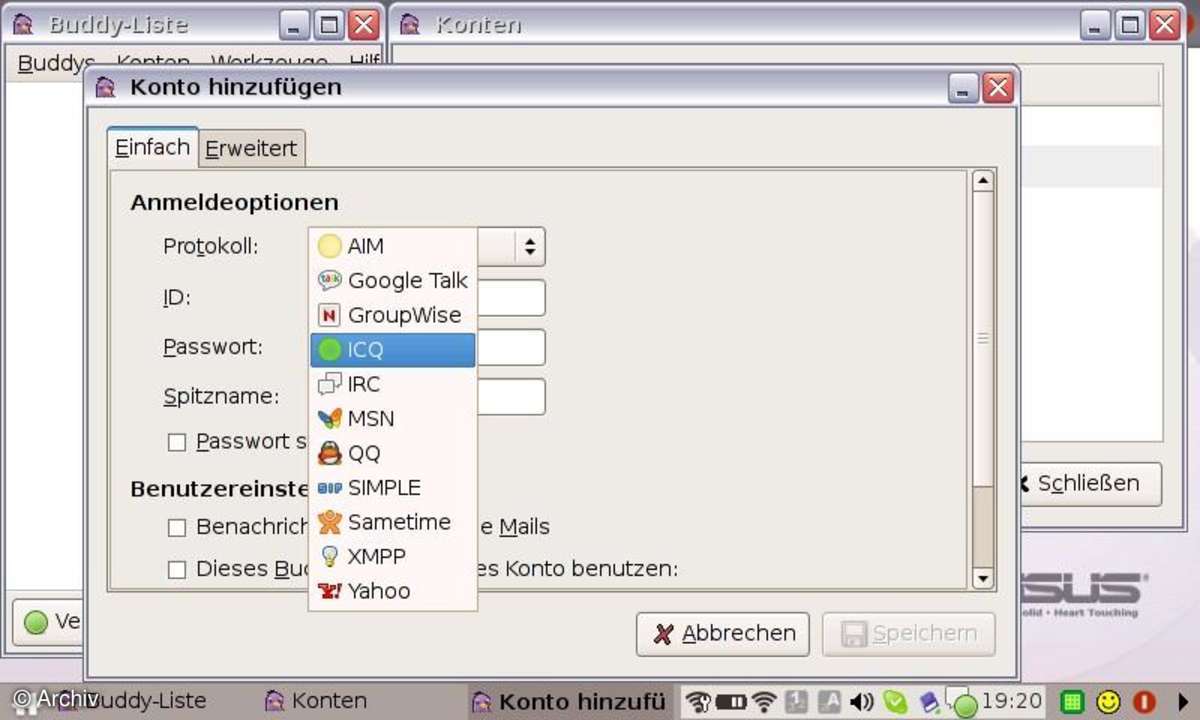Open the Protokoll combo box arrow

point(530,246)
